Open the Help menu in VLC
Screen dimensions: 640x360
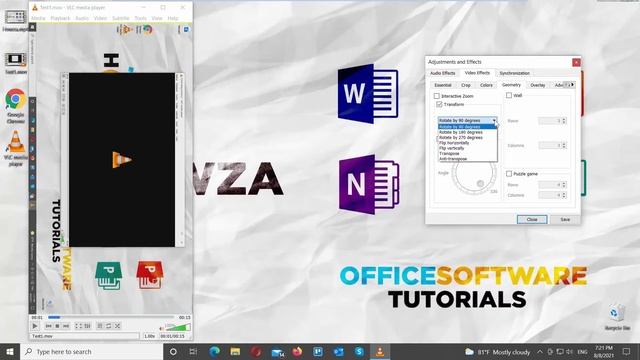[173, 18]
